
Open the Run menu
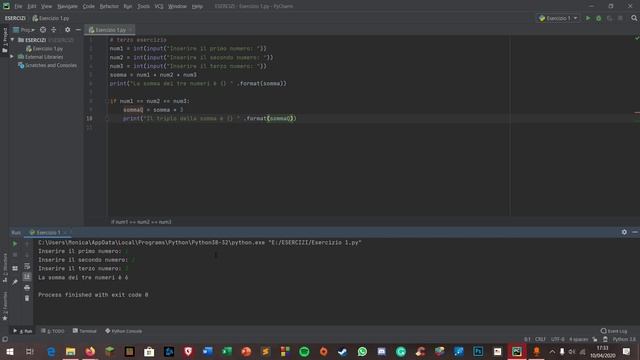(128, 6)
